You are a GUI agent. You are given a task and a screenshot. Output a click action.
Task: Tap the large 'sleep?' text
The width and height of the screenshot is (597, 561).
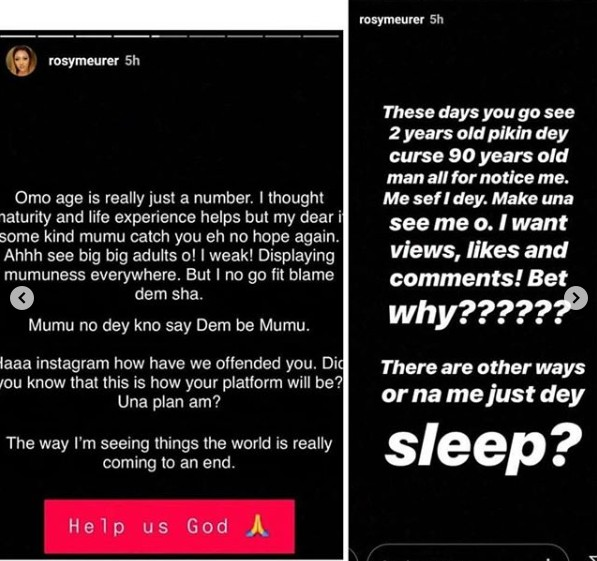tap(483, 447)
